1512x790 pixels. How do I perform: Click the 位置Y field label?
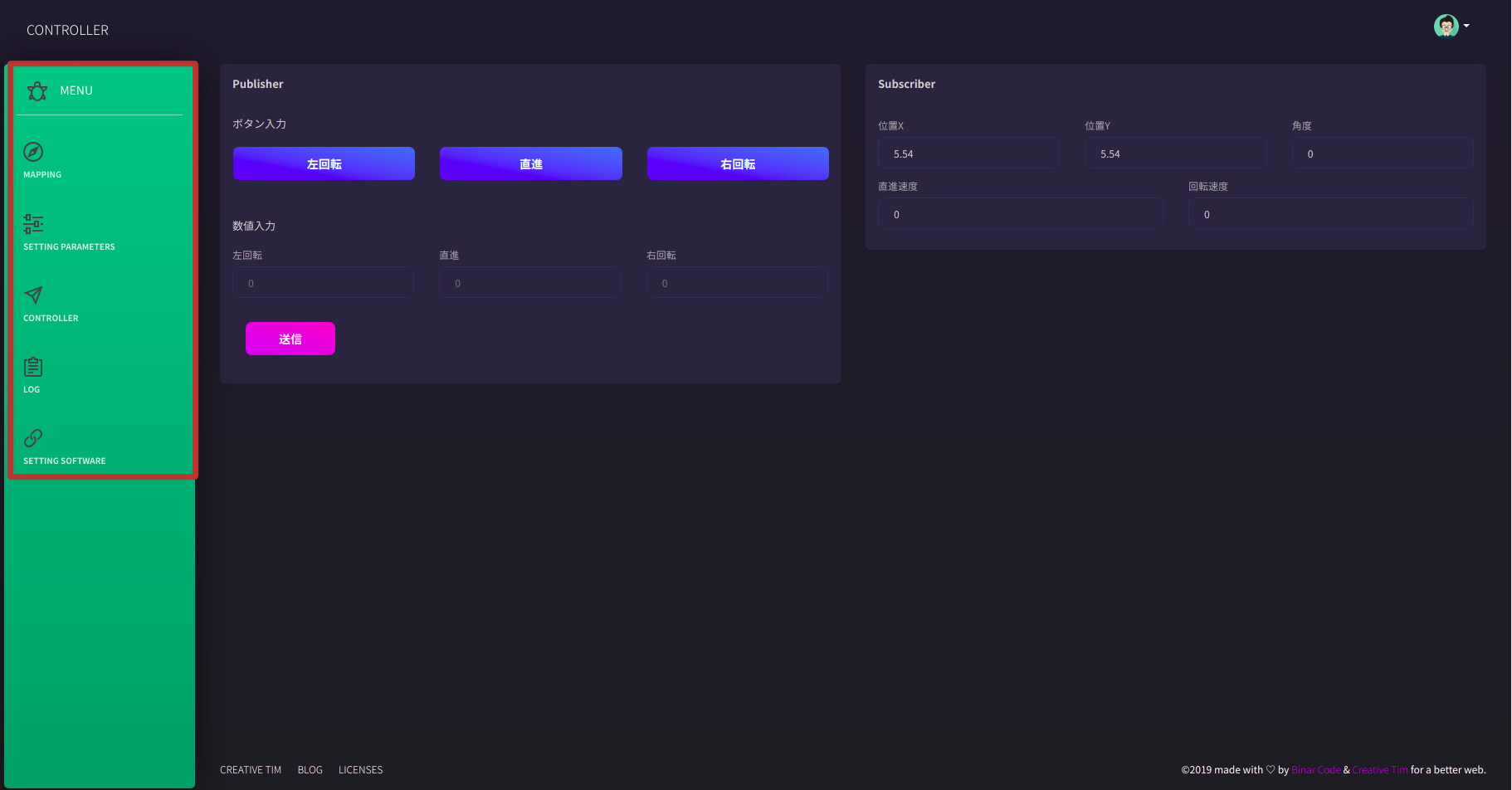click(1097, 126)
